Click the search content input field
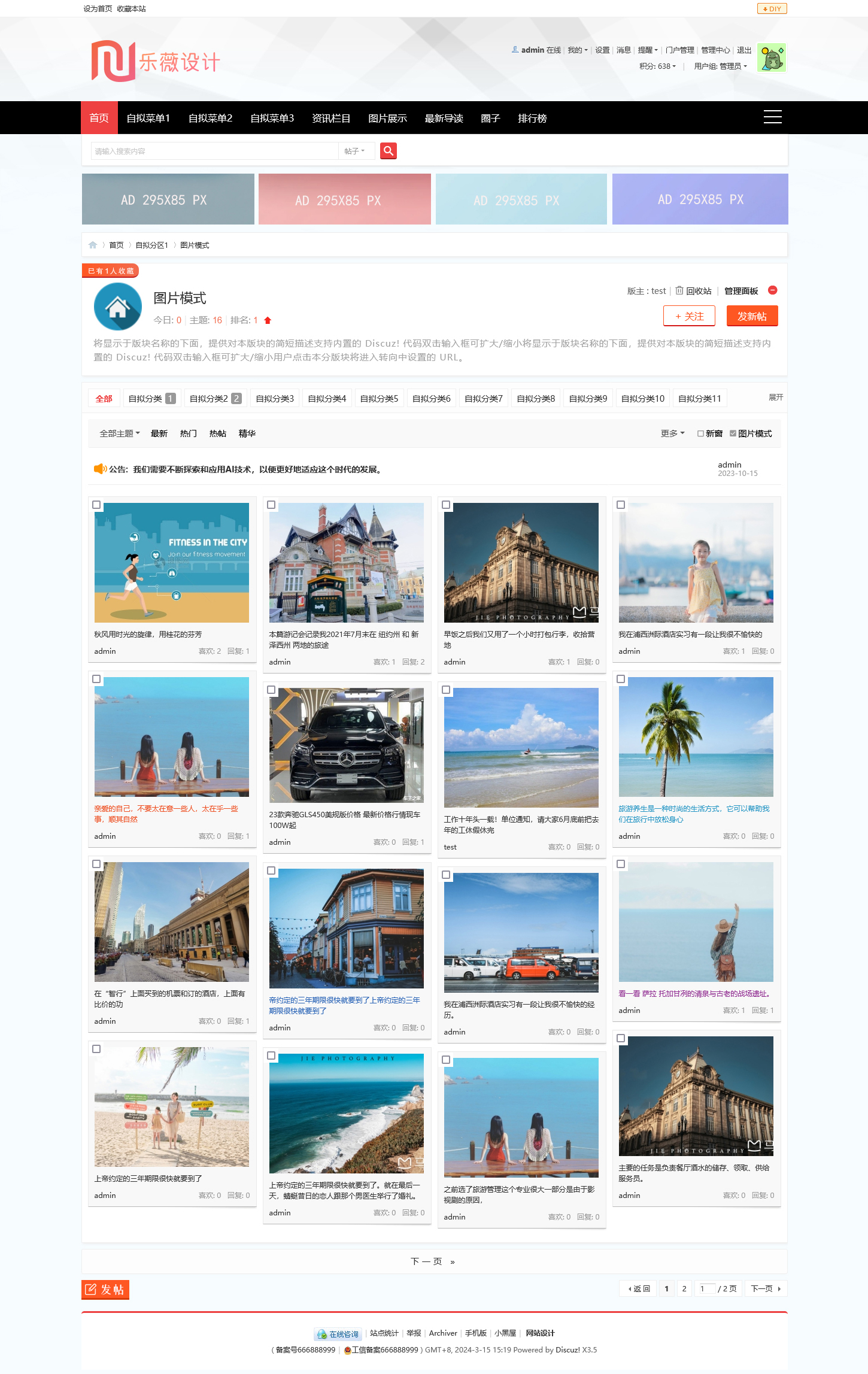The image size is (868, 1374). pyautogui.click(x=214, y=151)
